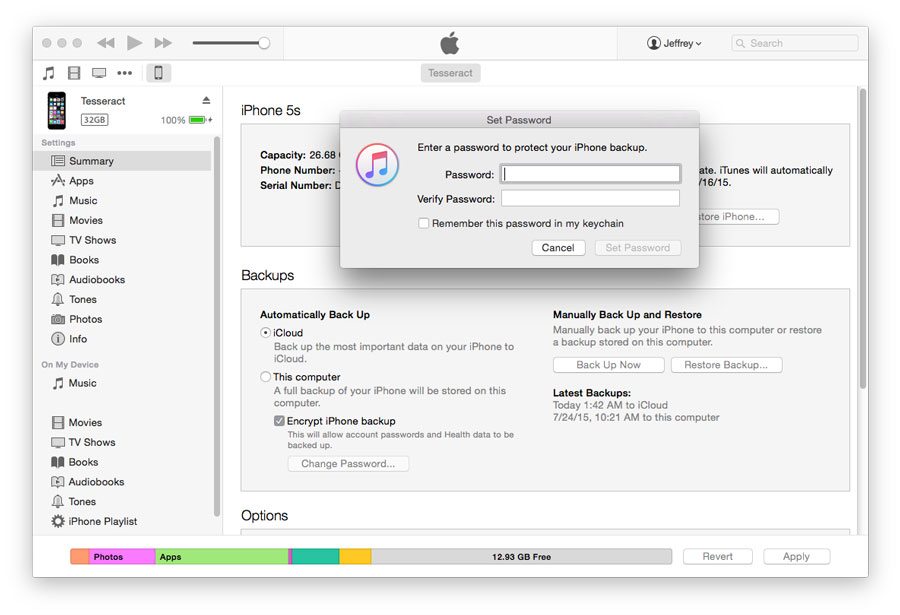Click the rewind playback button
The image size is (900, 615).
[106, 43]
